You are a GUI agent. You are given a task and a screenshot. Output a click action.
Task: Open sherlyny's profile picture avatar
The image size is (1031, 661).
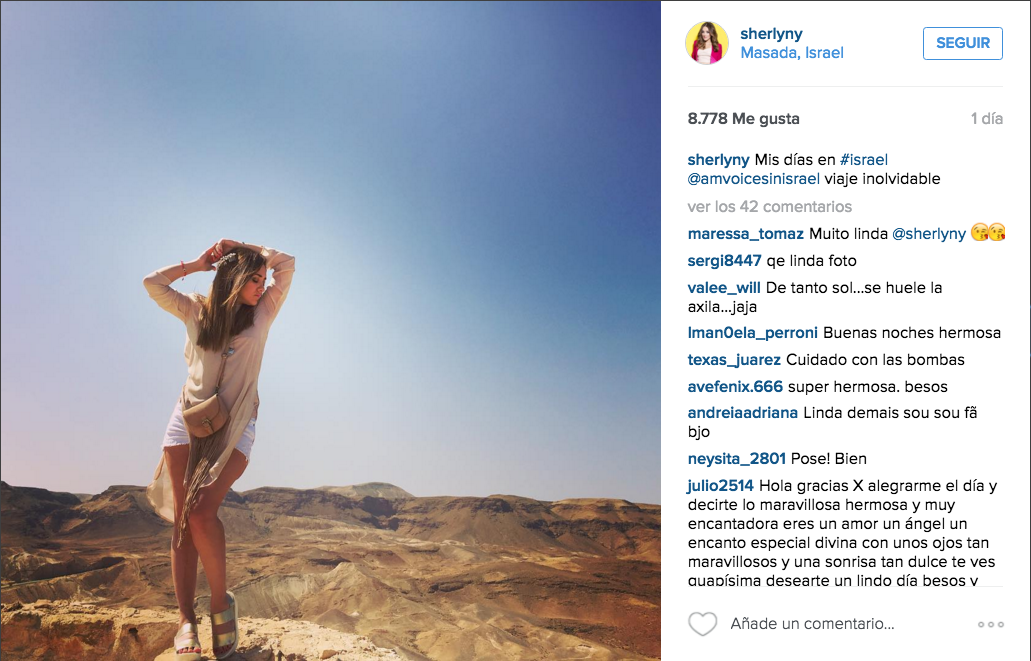[707, 43]
